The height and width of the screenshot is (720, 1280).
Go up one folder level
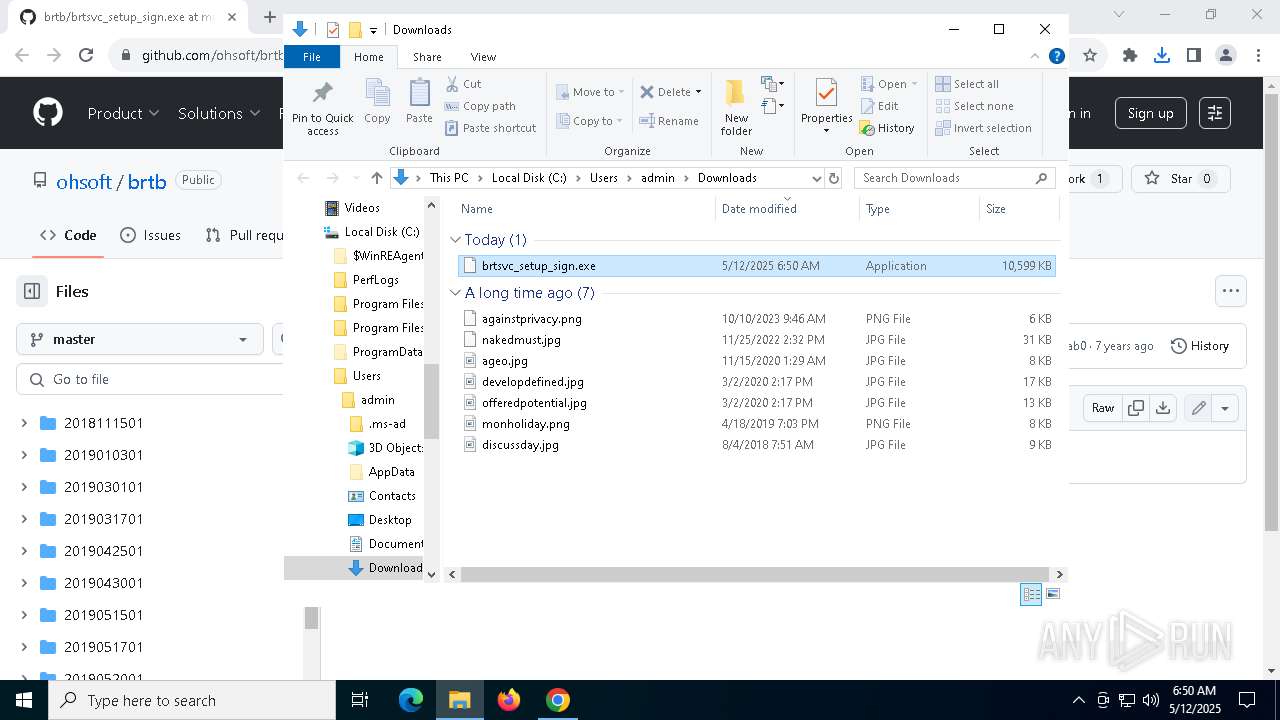[376, 178]
